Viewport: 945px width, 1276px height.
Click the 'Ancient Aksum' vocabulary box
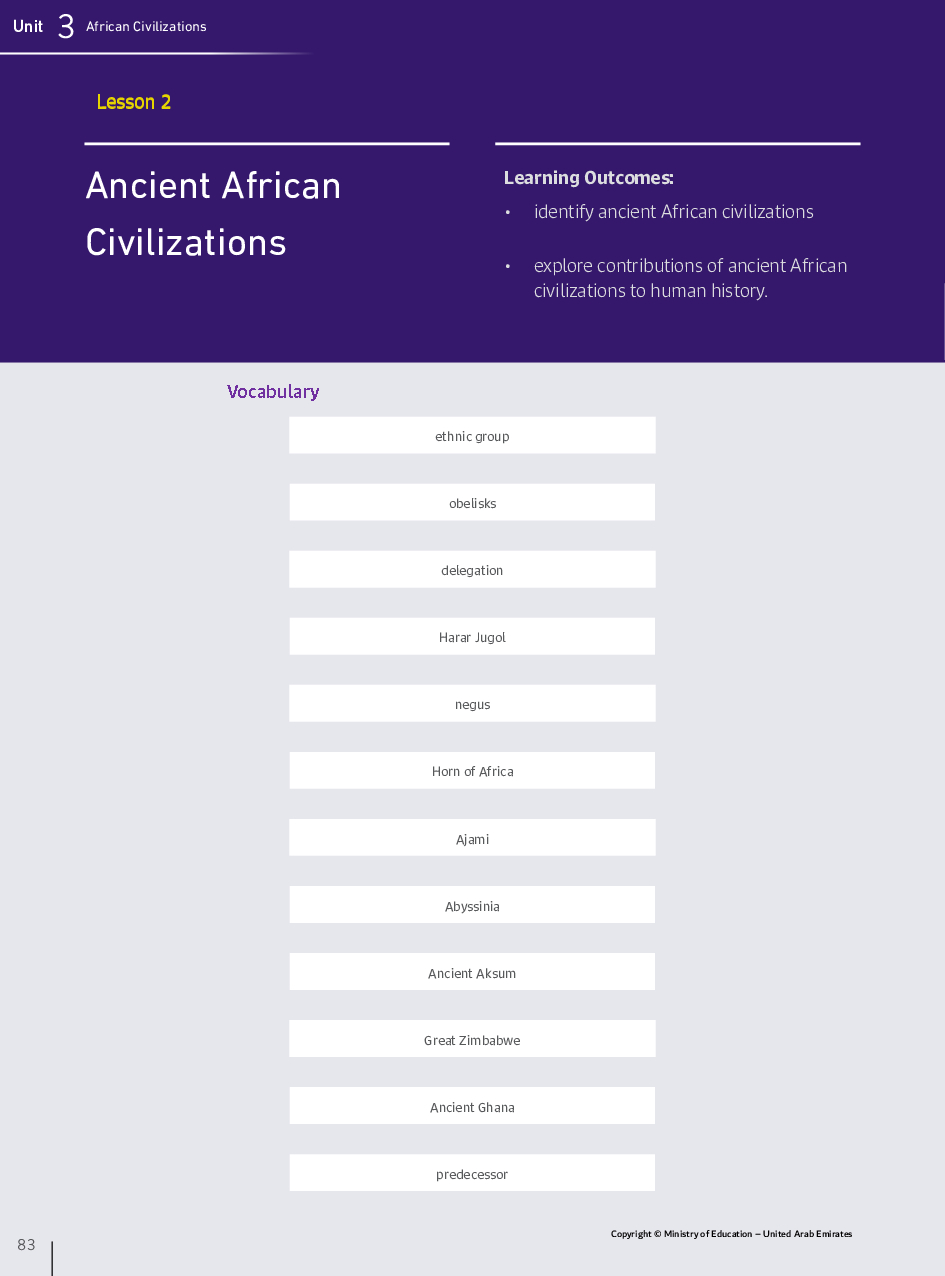pyautogui.click(x=472, y=972)
